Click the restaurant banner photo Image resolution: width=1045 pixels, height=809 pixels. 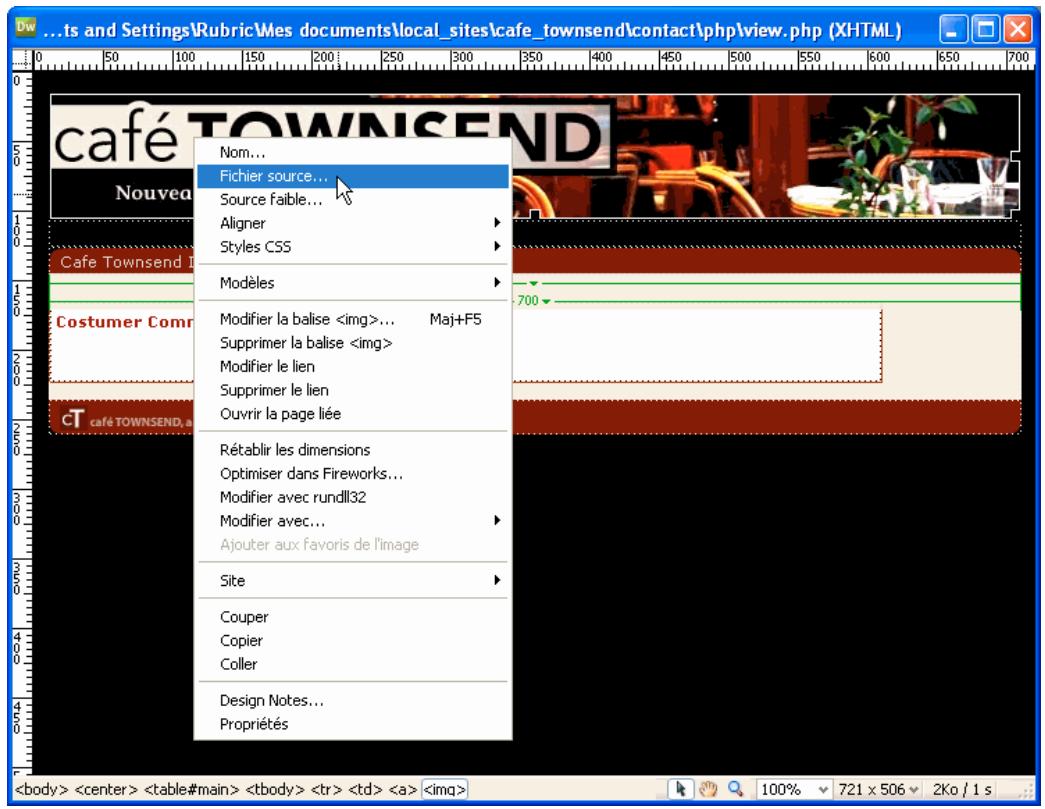816,157
